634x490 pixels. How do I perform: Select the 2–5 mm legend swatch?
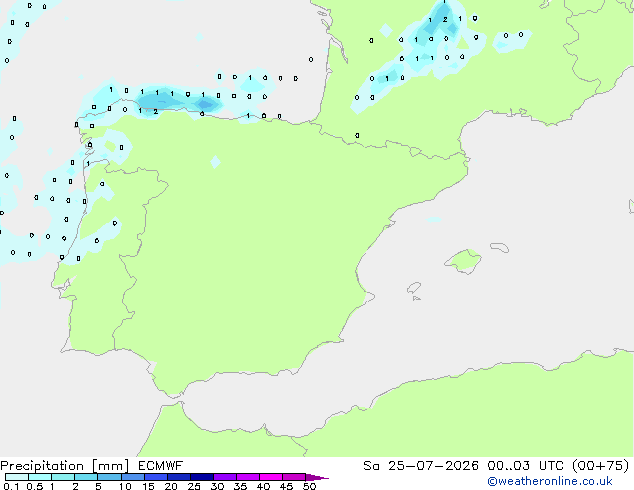[86, 477]
